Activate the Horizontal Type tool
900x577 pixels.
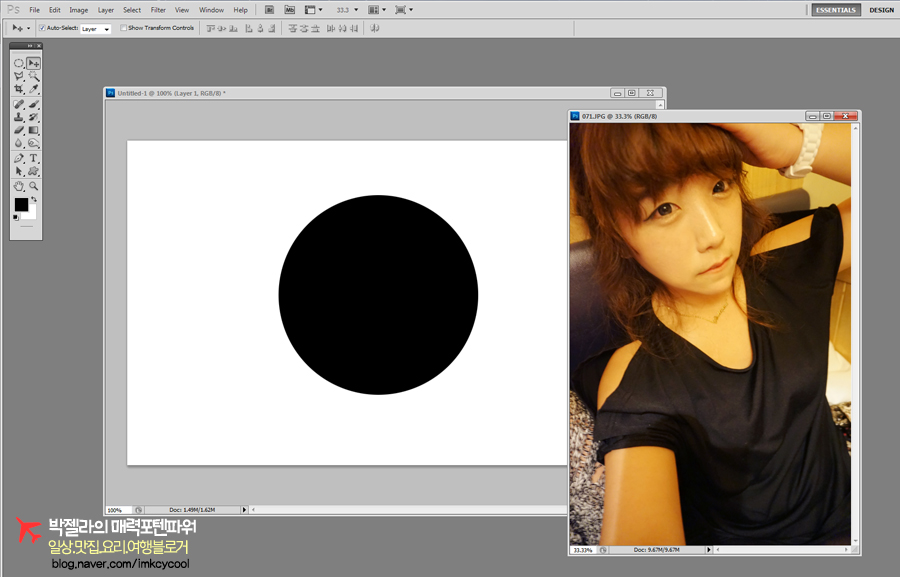point(34,158)
